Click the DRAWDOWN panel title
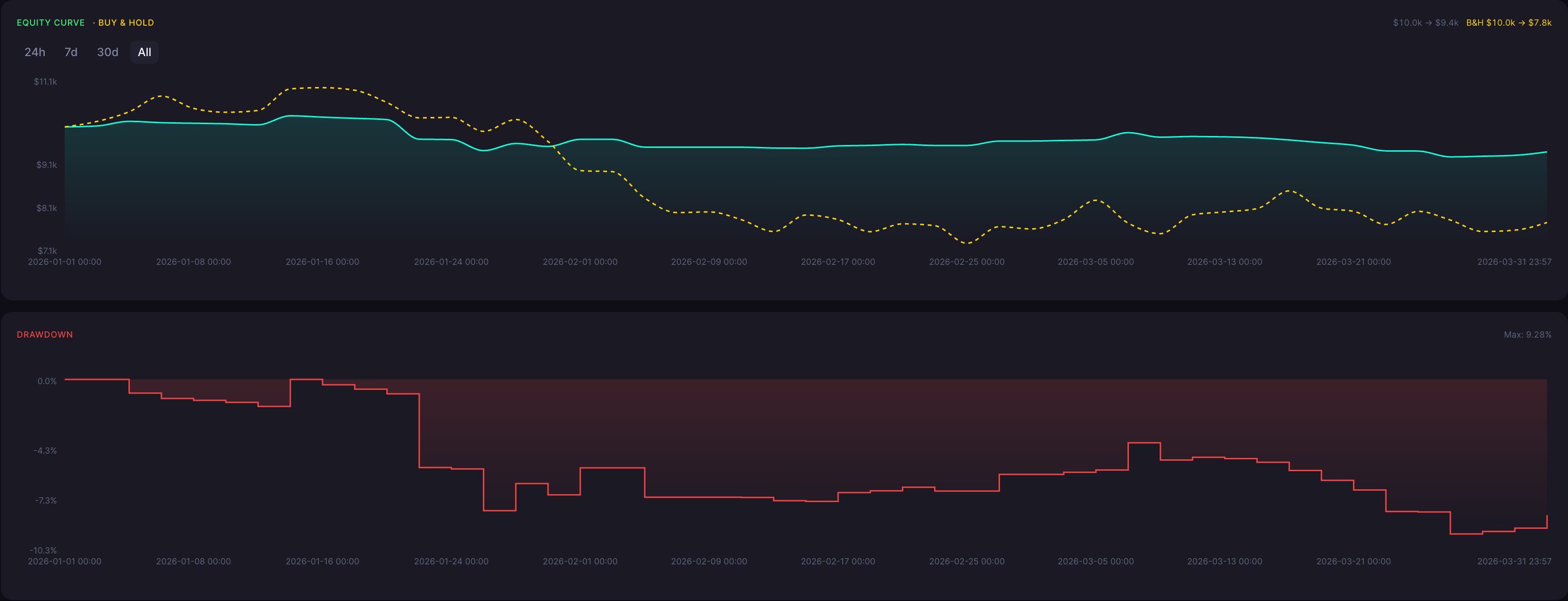Image resolution: width=1568 pixels, height=601 pixels. click(44, 335)
